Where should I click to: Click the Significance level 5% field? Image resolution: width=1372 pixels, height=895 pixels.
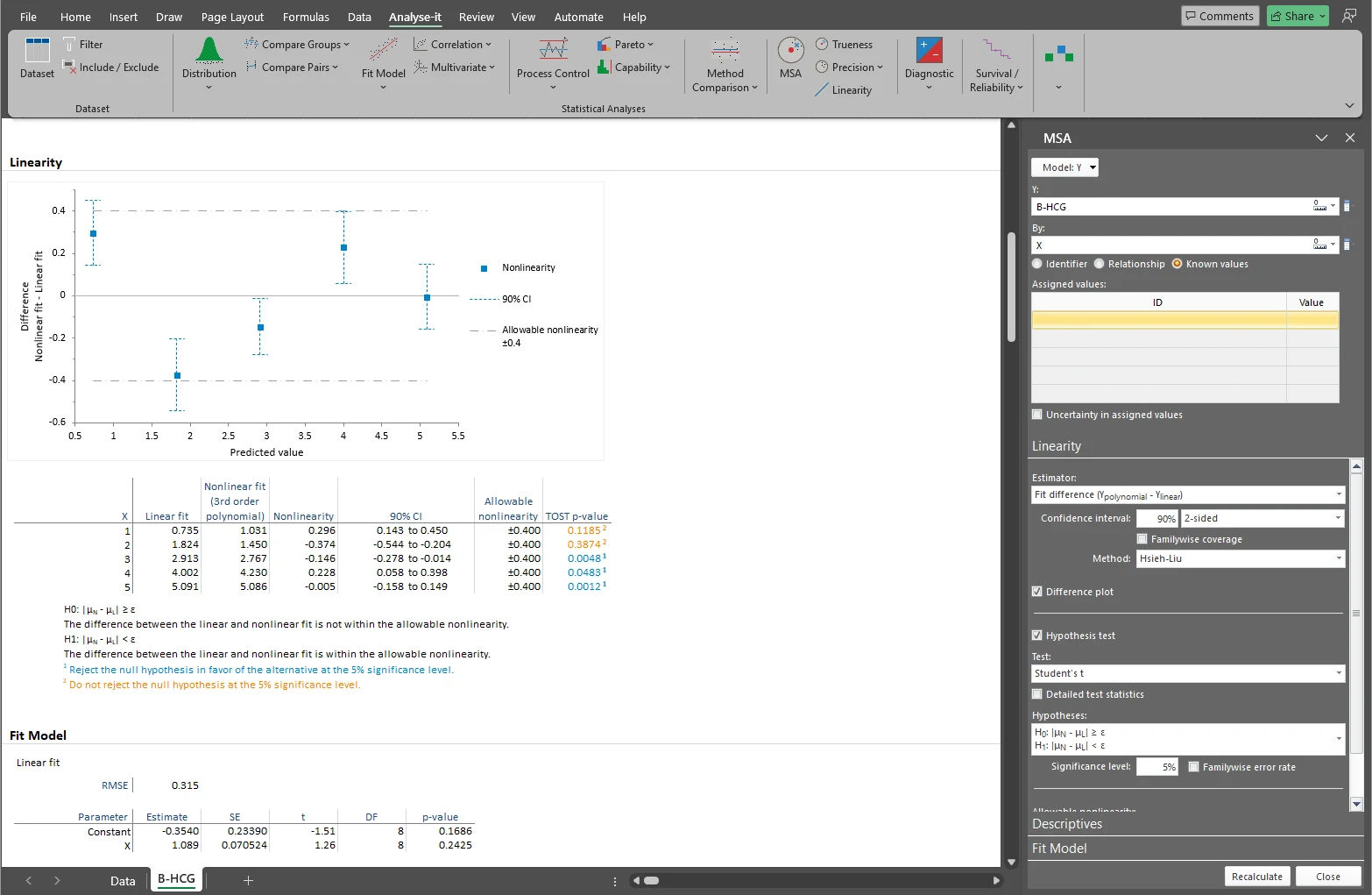pyautogui.click(x=1156, y=767)
